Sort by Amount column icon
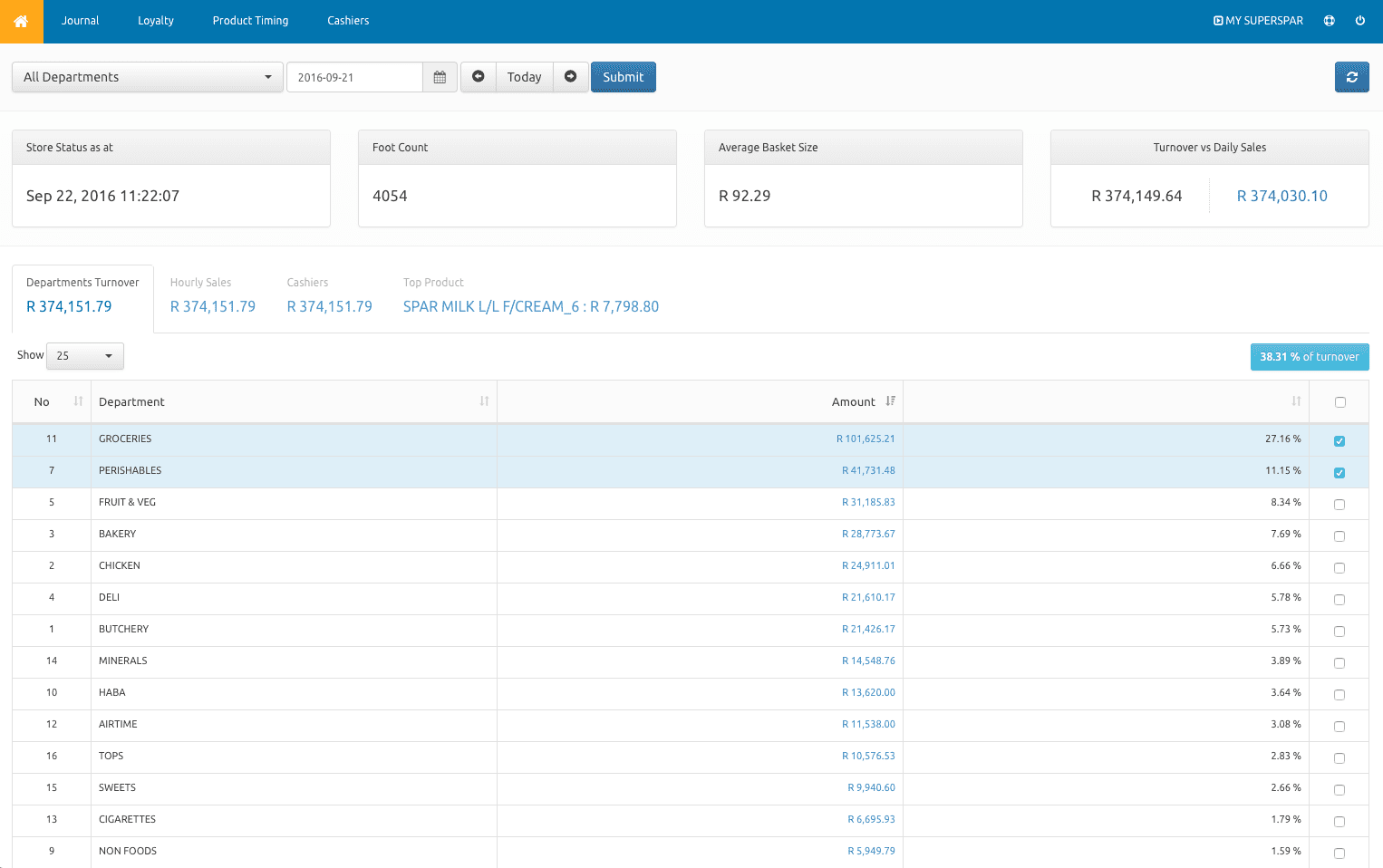Image resolution: width=1383 pixels, height=868 pixels. tap(891, 401)
